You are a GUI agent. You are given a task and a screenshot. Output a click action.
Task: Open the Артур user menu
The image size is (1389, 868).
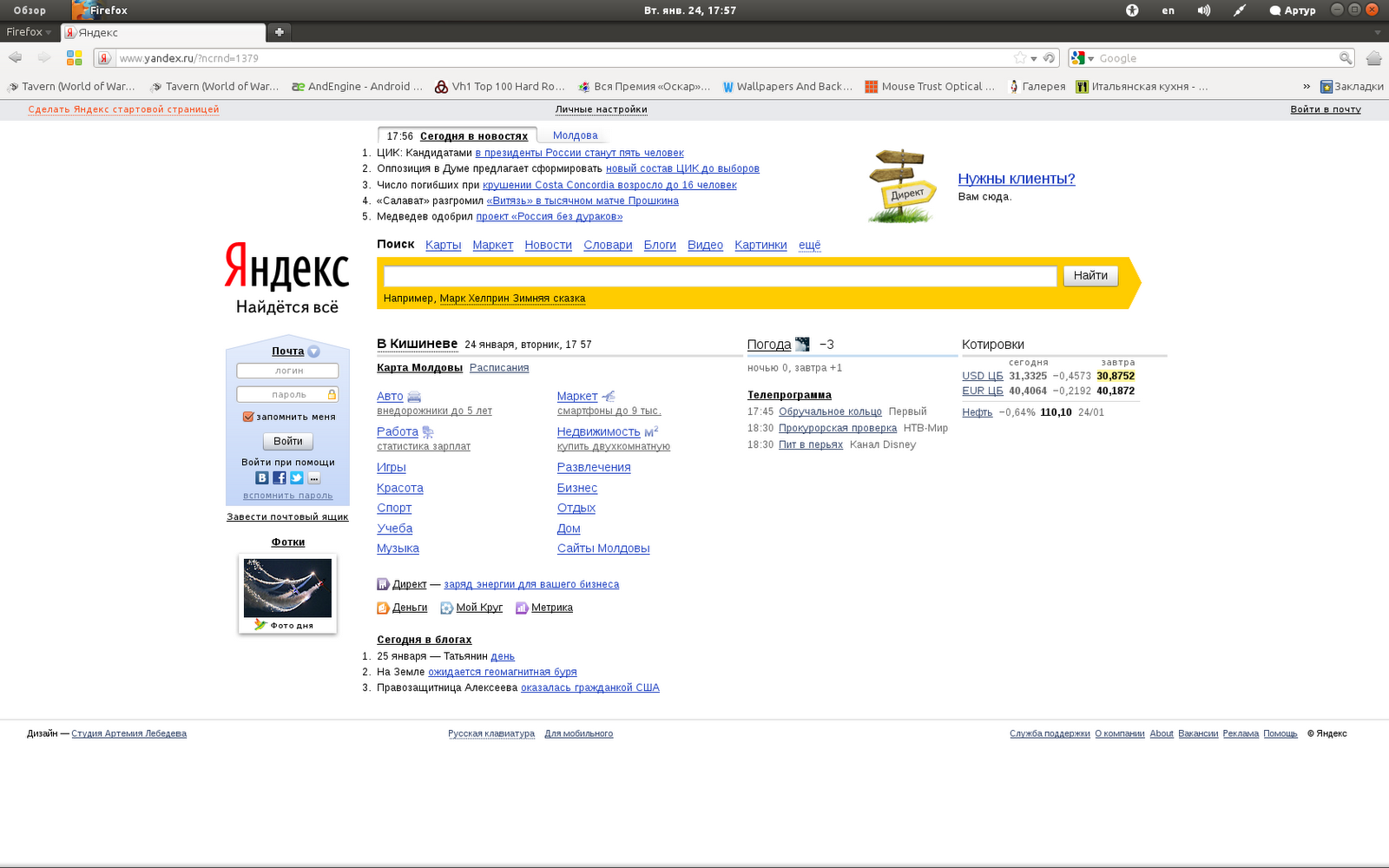(1293, 10)
